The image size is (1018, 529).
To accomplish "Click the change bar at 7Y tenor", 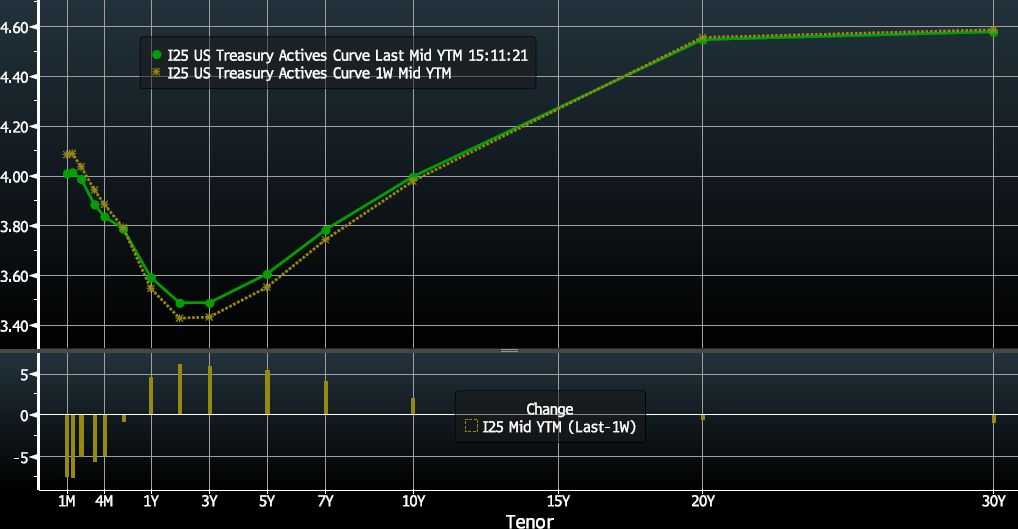I will pyautogui.click(x=326, y=397).
